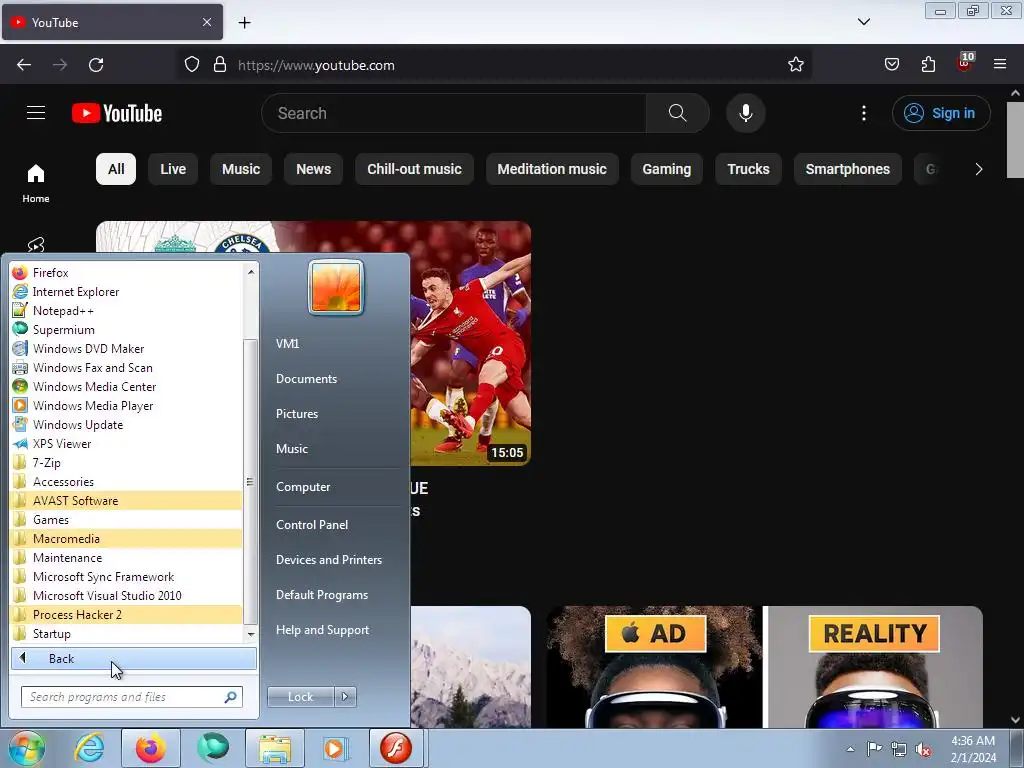Click muted volume tray icon

click(x=923, y=750)
